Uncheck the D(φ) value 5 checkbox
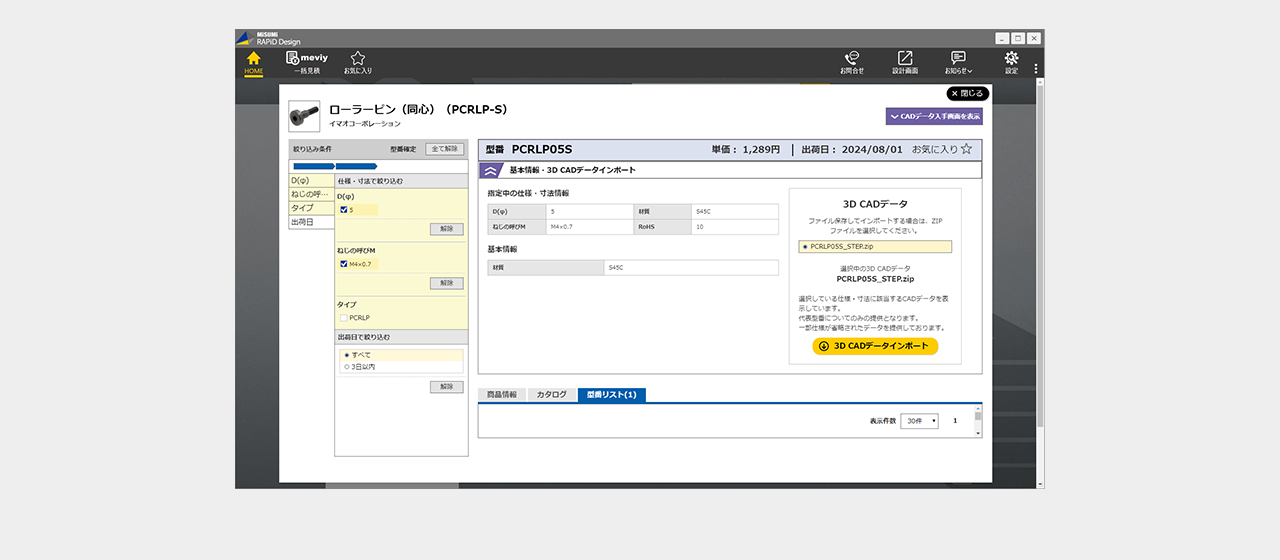This screenshot has width=1280, height=560. pos(344,210)
